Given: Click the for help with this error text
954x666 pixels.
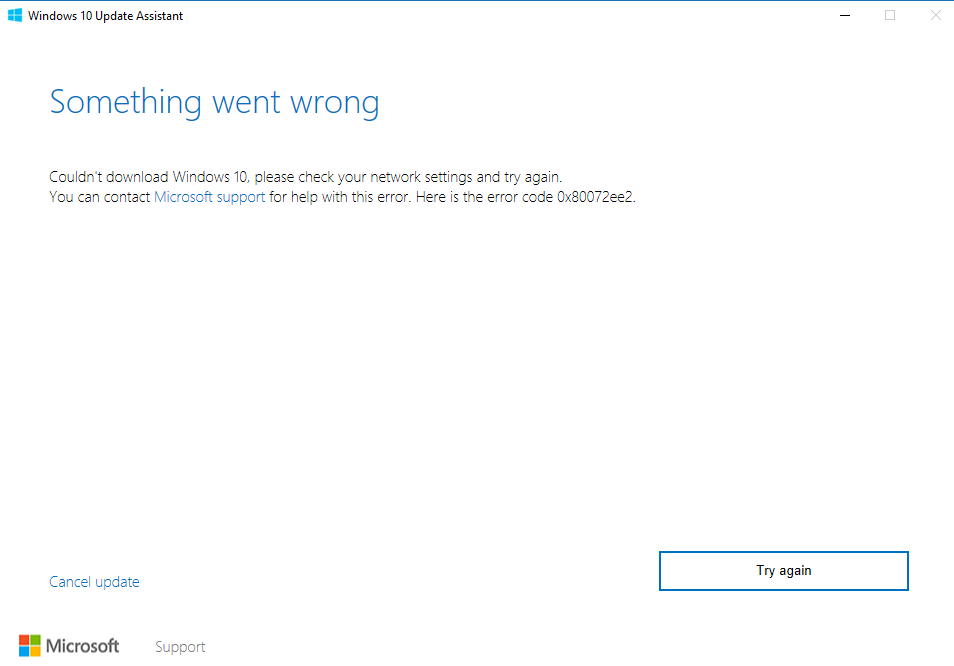Looking at the screenshot, I should [x=339, y=197].
